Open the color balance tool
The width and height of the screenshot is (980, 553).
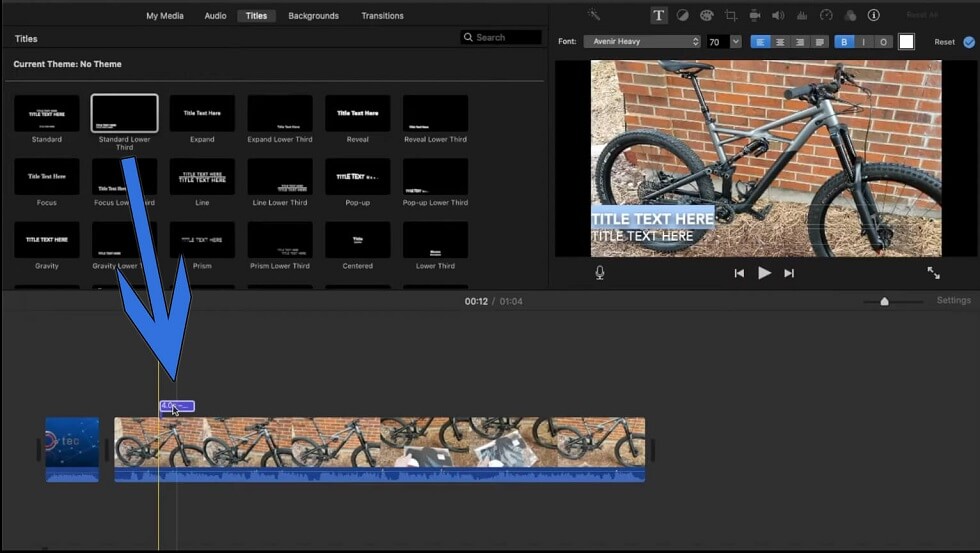point(682,15)
